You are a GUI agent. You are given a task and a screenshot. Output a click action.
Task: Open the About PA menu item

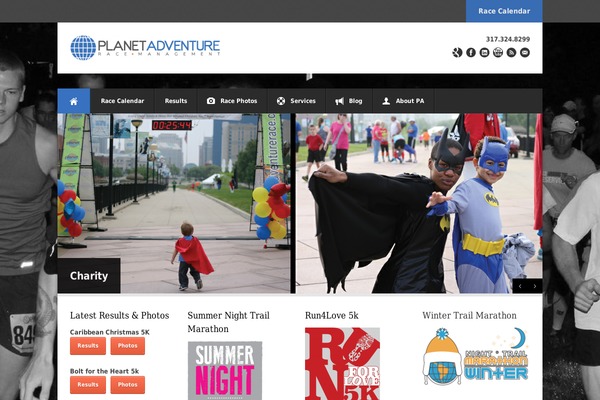403,101
